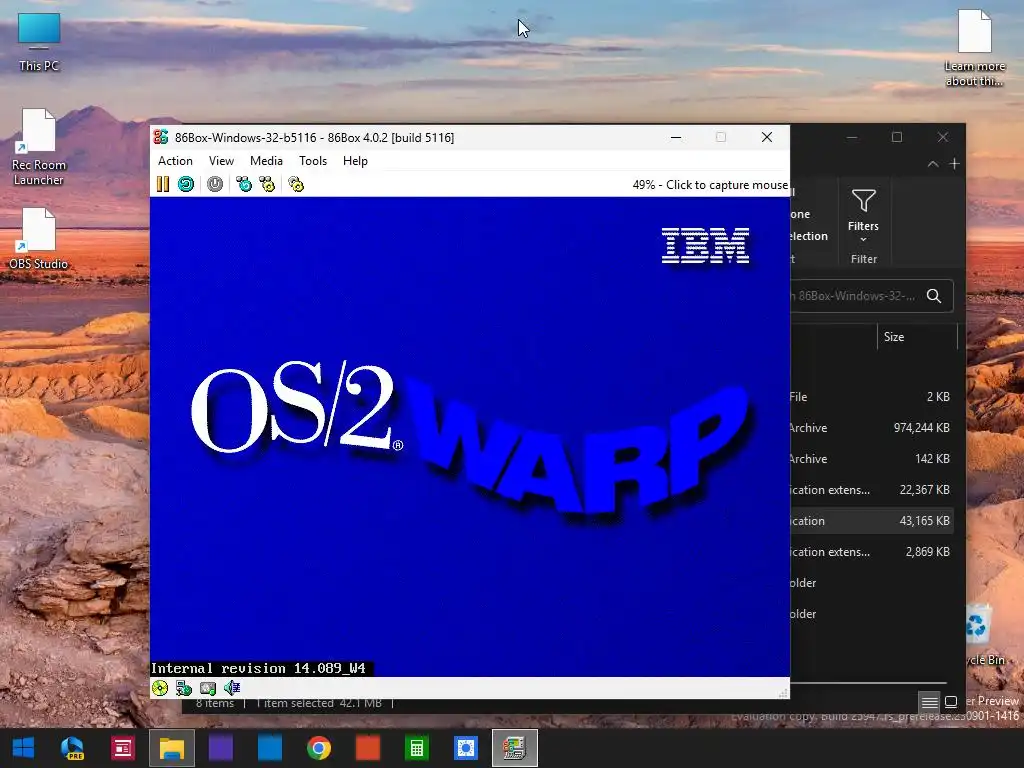1024x768 pixels.
Task: Select the 142 KB Archive row
Action: (x=871, y=458)
